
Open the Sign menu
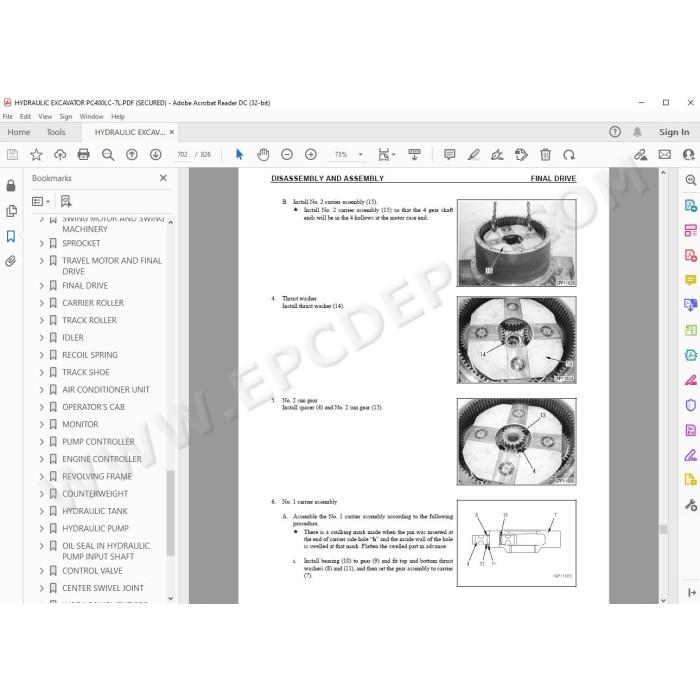[66, 117]
